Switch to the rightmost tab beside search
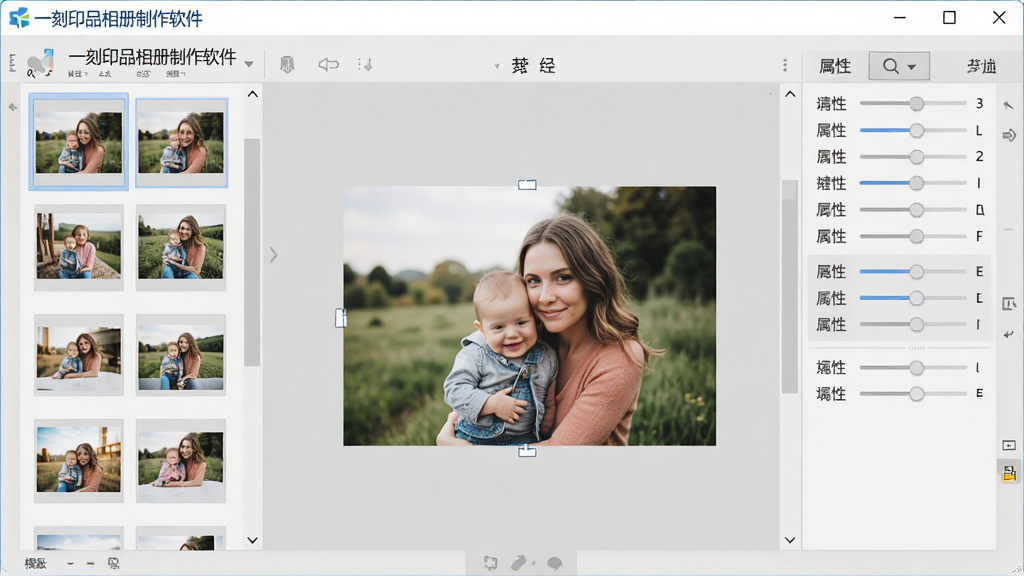Viewport: 1024px width, 576px height. (981, 66)
